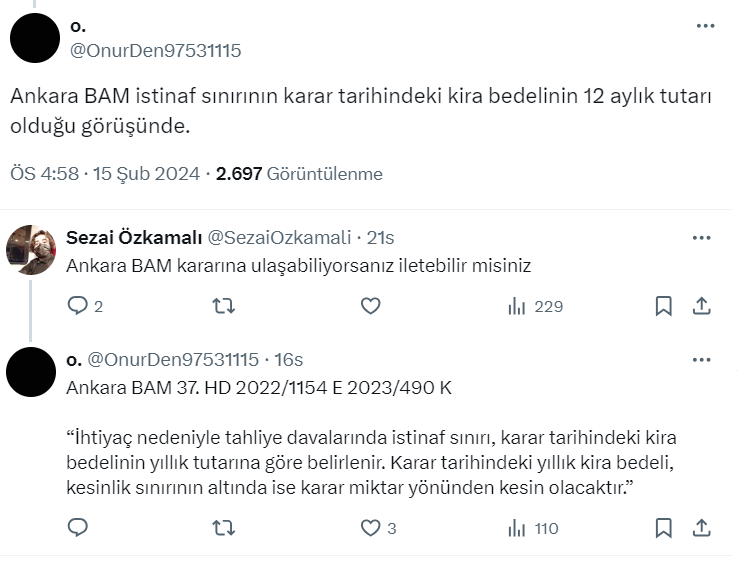Open more options on bottom reply
The image size is (738, 571).
coord(701,359)
